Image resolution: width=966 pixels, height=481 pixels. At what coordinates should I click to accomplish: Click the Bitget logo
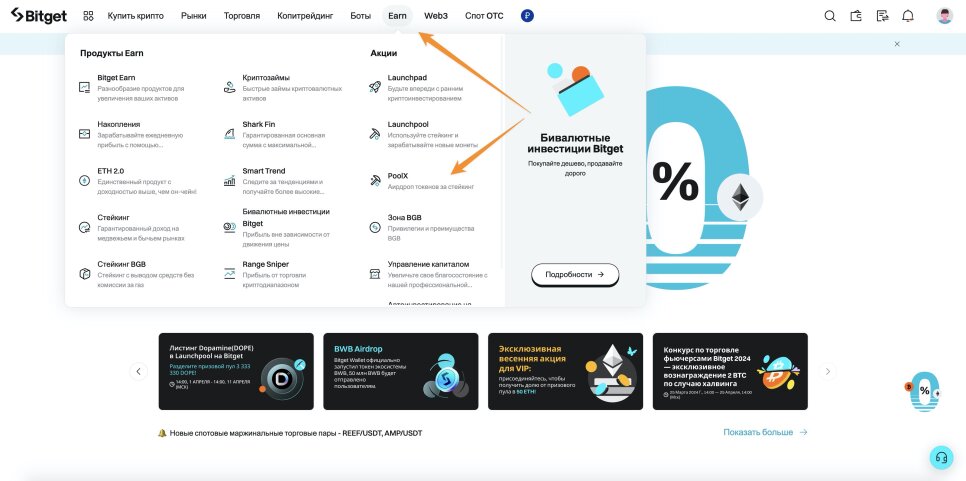[39, 16]
